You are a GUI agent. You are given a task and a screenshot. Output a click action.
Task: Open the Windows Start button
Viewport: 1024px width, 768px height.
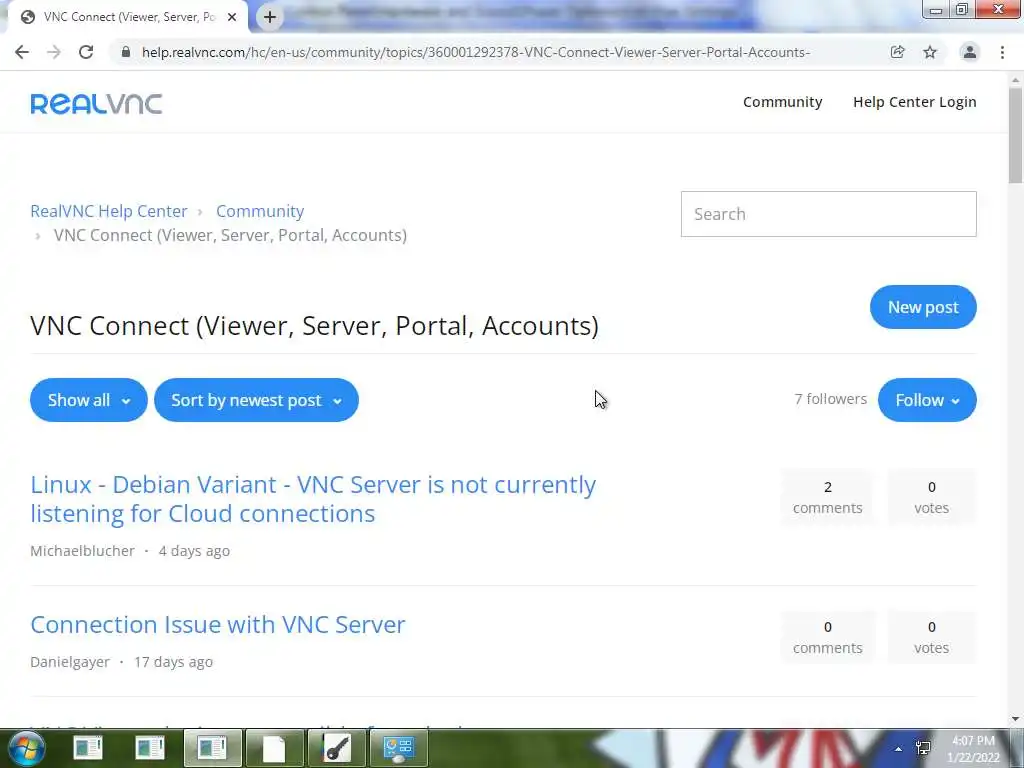point(27,748)
